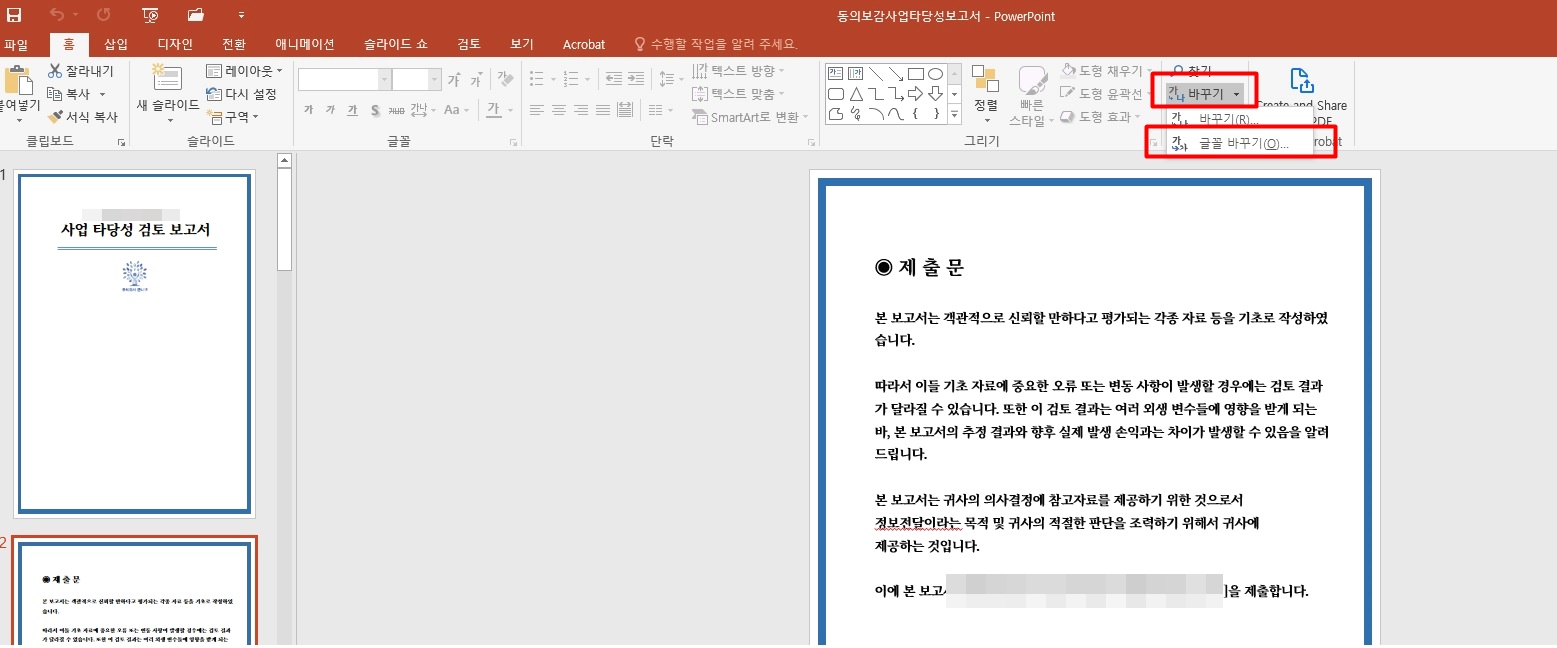The height and width of the screenshot is (648, 1557).
Task: Click the decrease font size icon
Action: click(475, 80)
